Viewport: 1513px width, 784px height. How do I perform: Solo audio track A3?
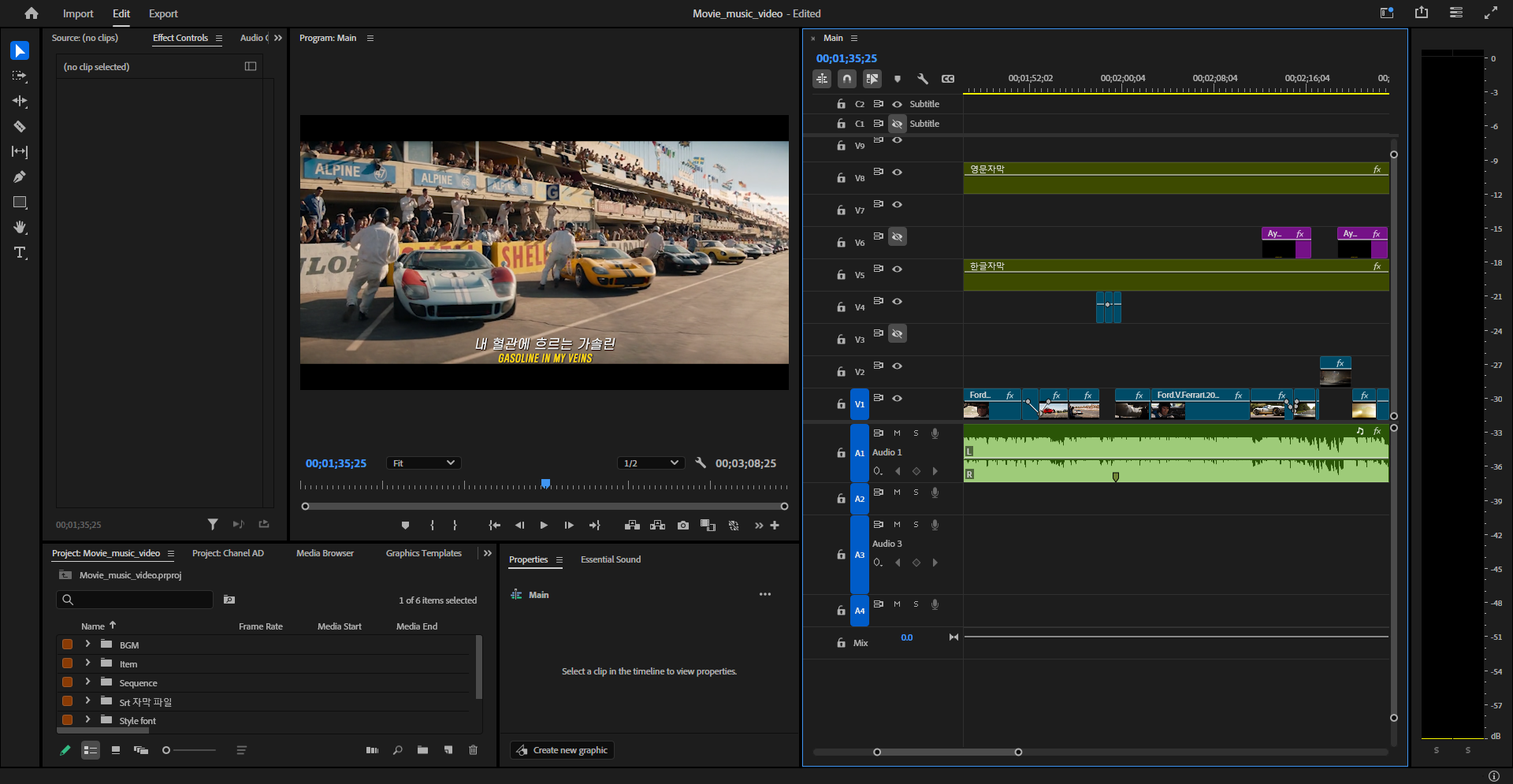[x=916, y=524]
